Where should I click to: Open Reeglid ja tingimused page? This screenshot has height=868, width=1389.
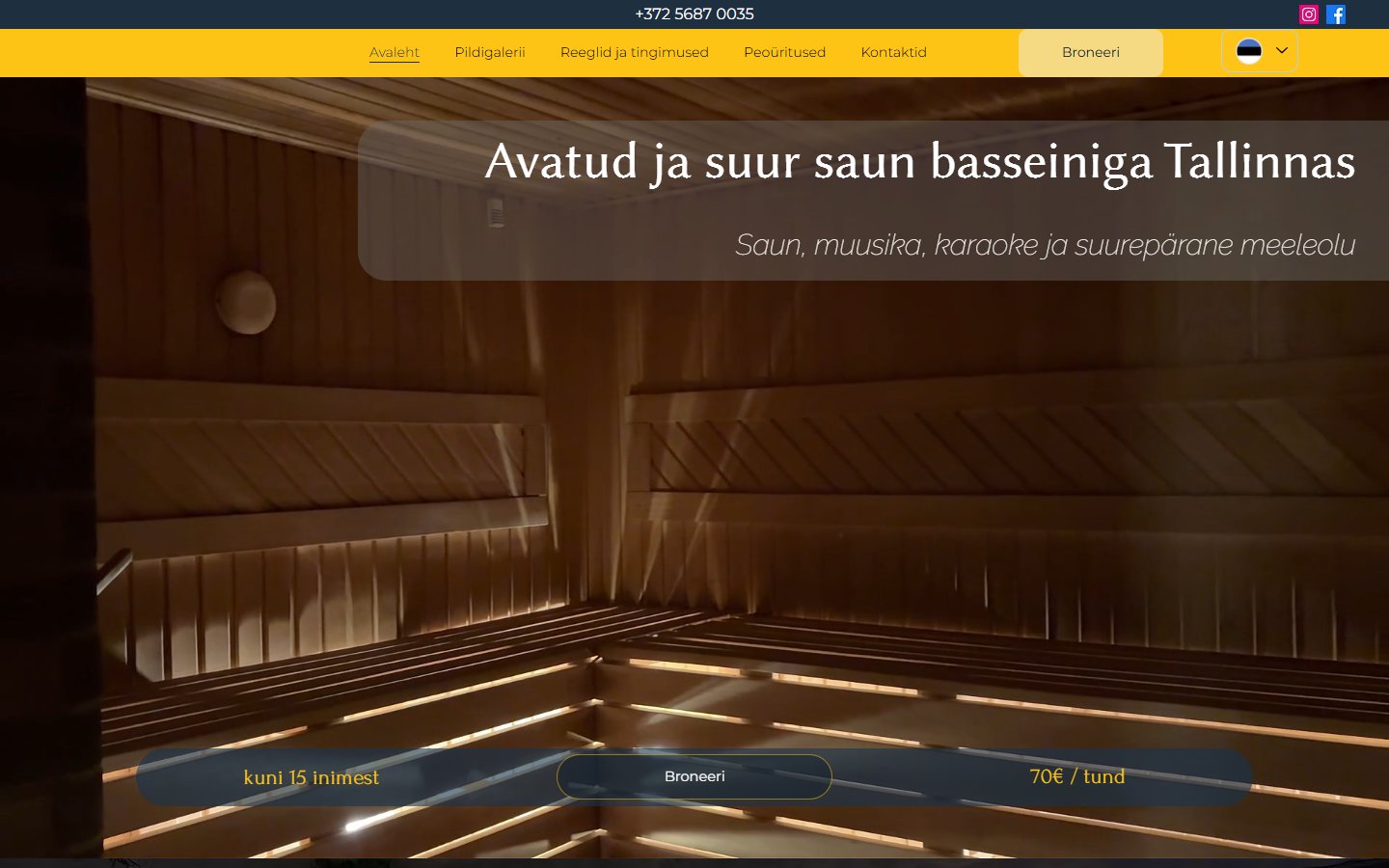point(635,52)
